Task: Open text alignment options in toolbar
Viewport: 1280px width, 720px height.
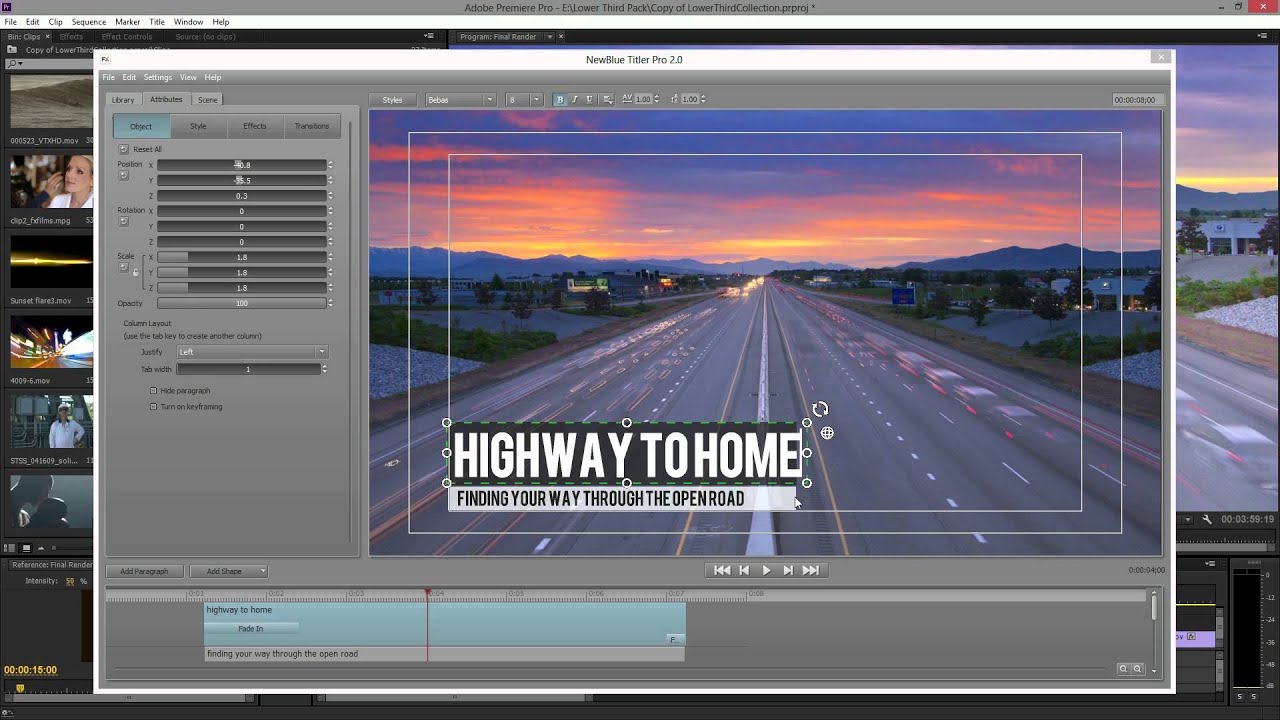Action: 606,99
